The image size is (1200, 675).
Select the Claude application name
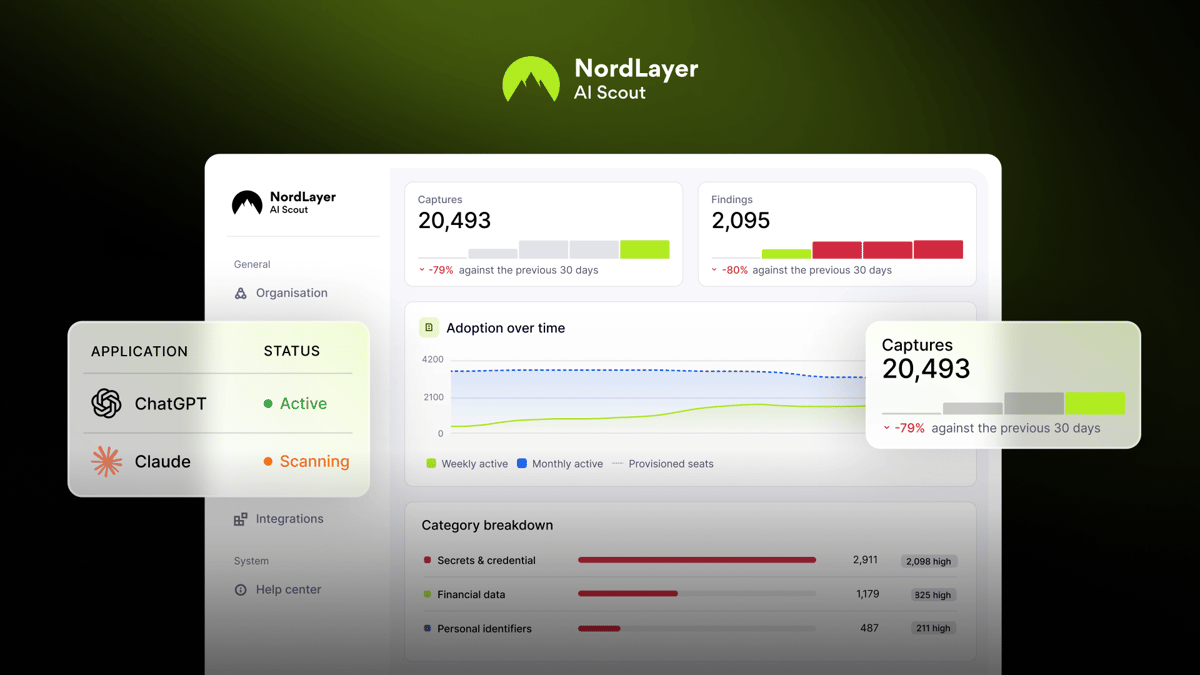(x=162, y=462)
